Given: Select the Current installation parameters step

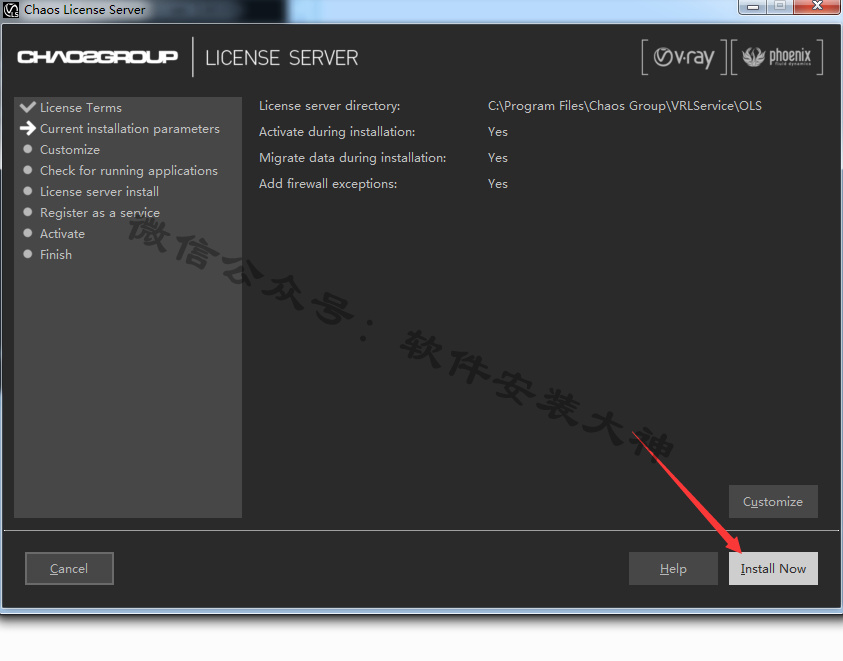Looking at the screenshot, I should (130, 129).
